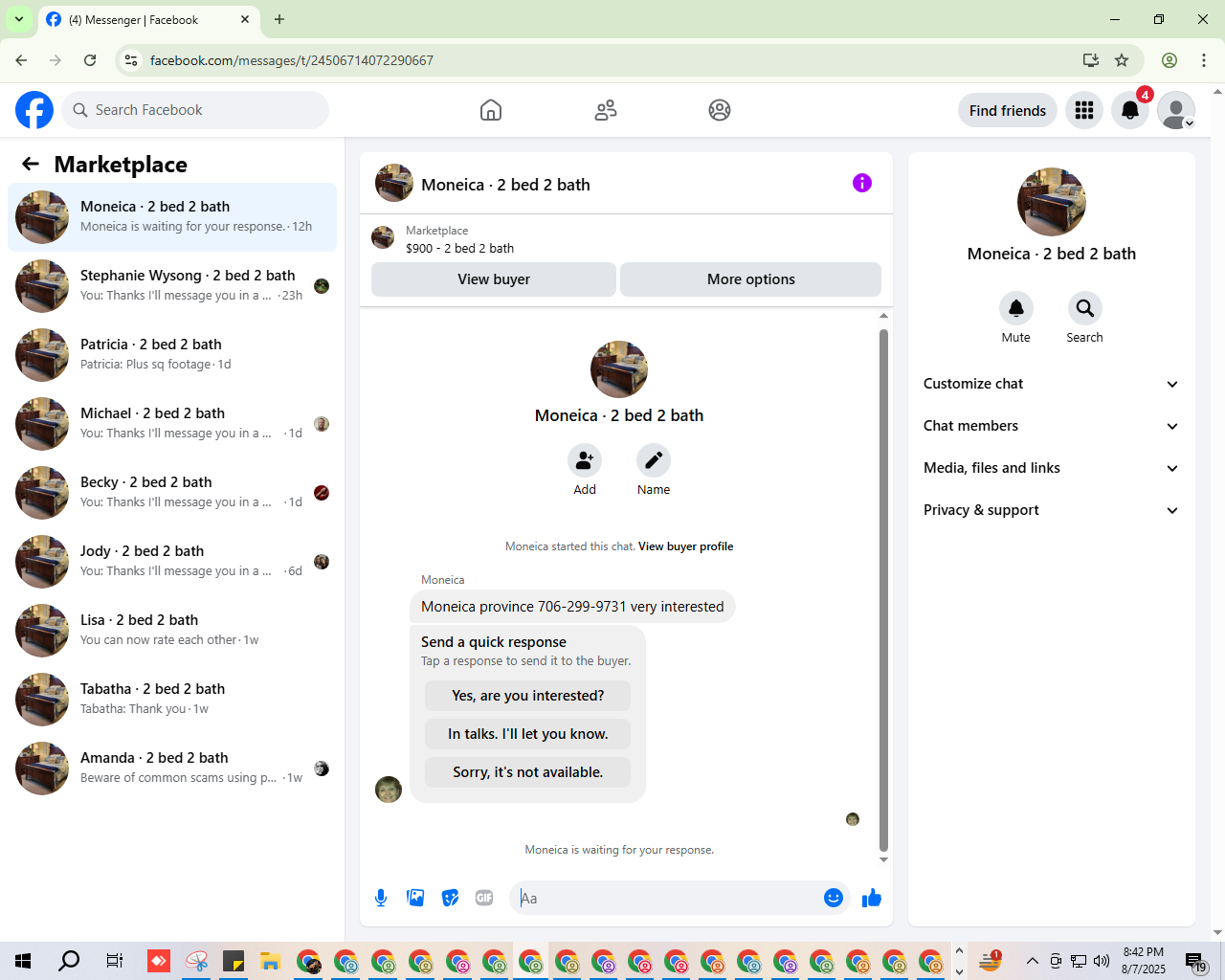Viewport: 1225px width, 980px height.
Task: Open Patricia's 2 bed 2 bath conversation
Action: [172, 354]
